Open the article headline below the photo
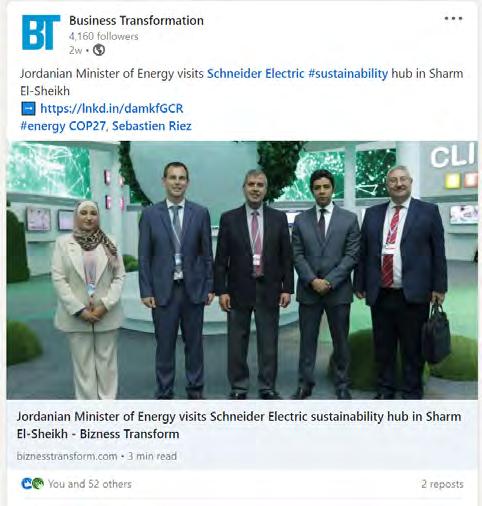The height and width of the screenshot is (506, 482). point(239,425)
